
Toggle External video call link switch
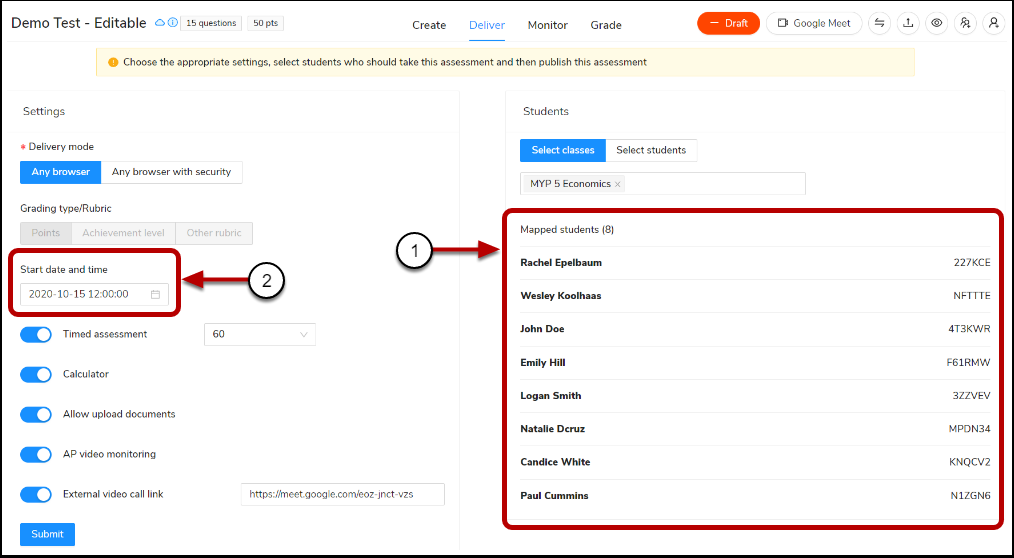coord(36,495)
